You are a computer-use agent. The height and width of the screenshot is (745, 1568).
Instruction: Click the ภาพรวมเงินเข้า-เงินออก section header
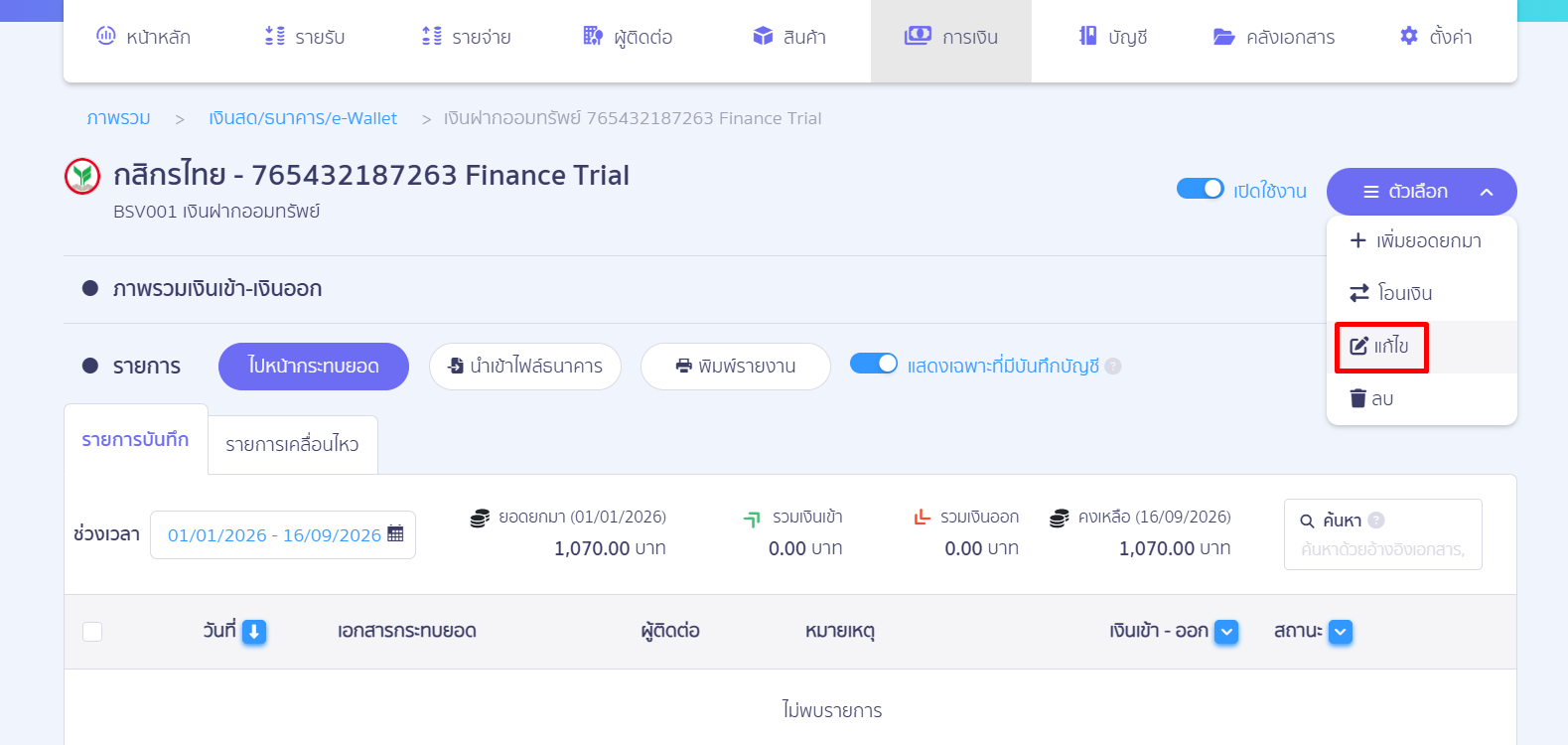point(216,289)
